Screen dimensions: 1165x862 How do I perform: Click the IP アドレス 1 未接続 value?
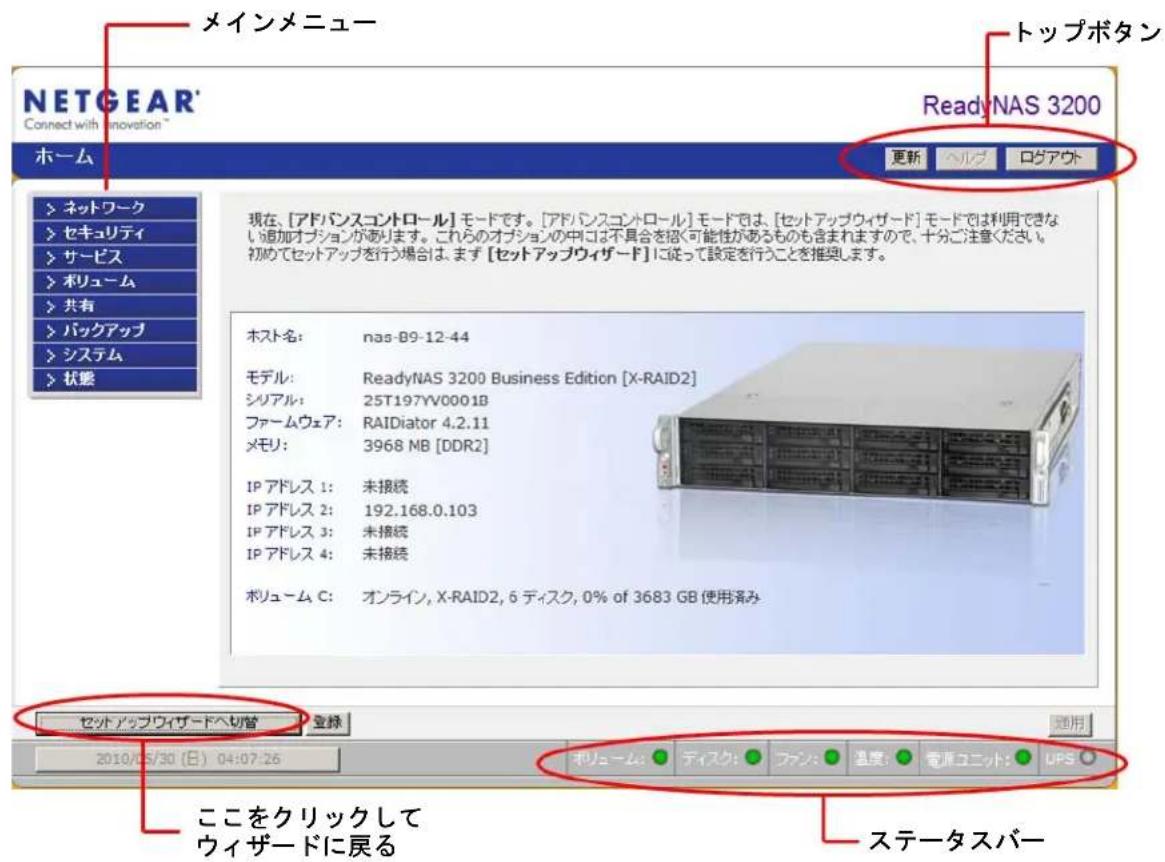[x=385, y=487]
